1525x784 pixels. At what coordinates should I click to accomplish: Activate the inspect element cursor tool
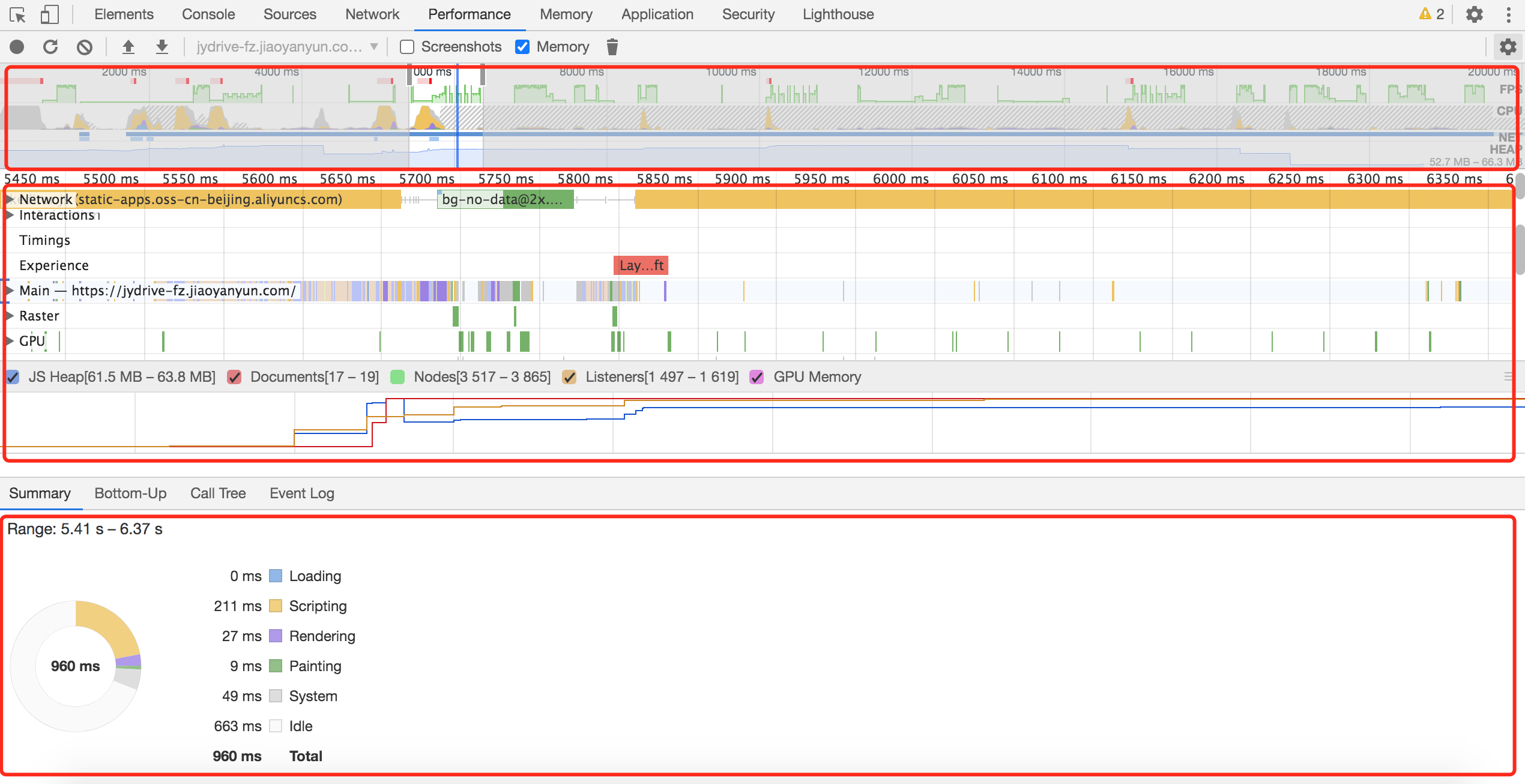18,14
